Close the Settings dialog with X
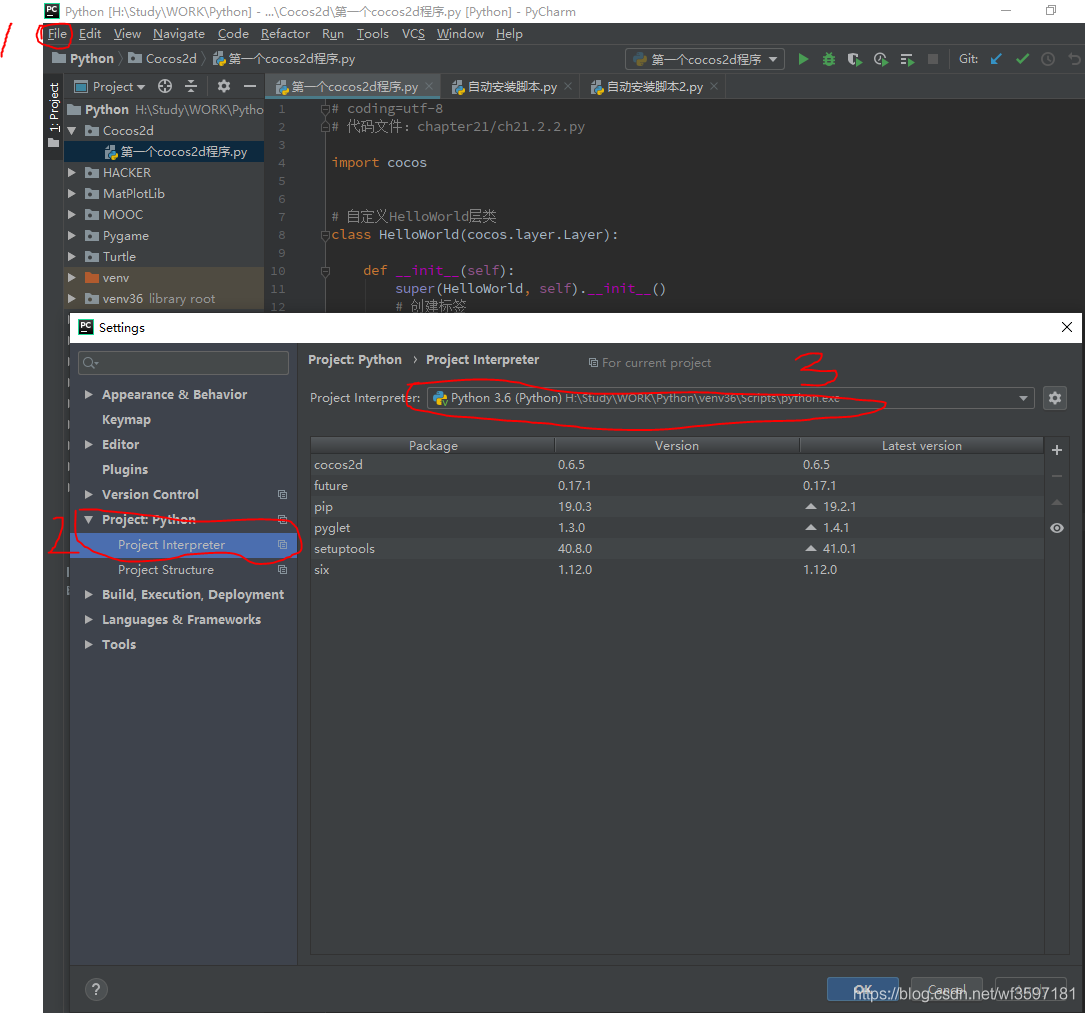Screen dimensions: 1085x1013 click(x=1066, y=327)
